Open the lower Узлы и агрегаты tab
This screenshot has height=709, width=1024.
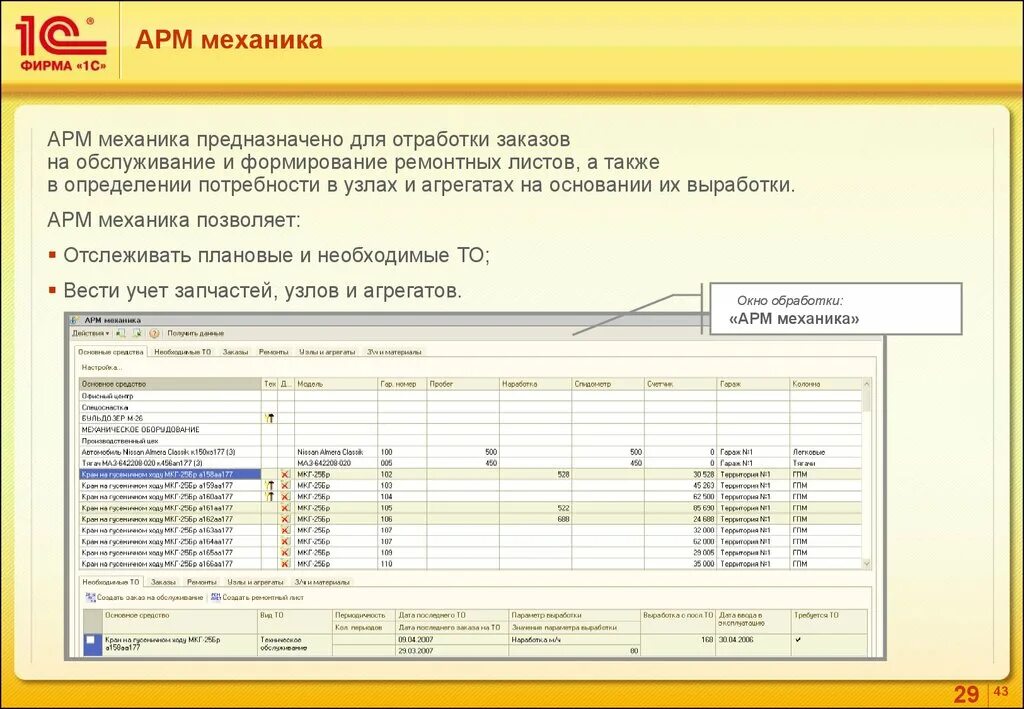coord(255,582)
